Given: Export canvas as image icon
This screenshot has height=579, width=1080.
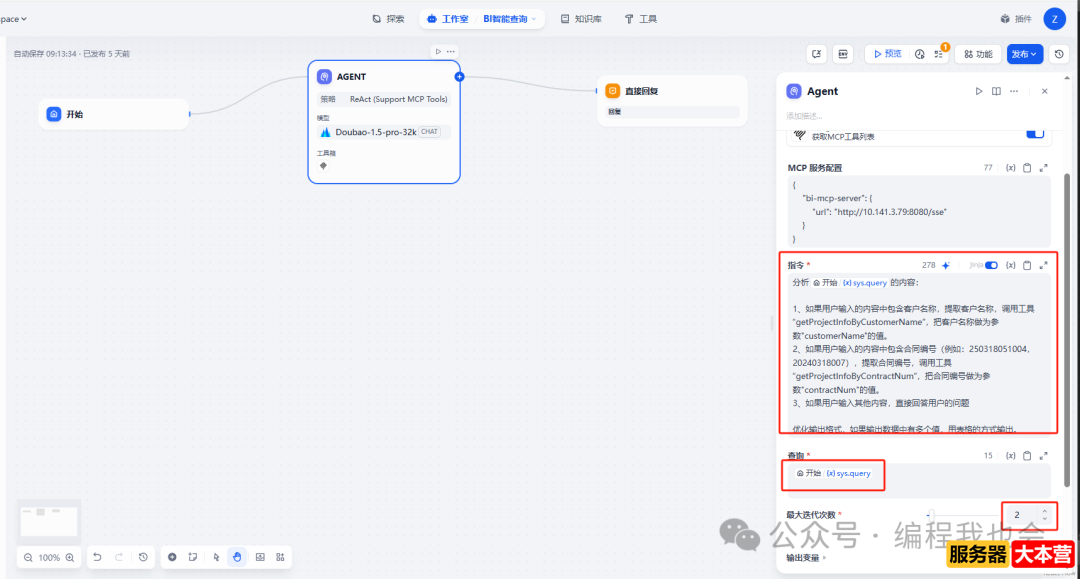Looking at the screenshot, I should pos(260,557).
